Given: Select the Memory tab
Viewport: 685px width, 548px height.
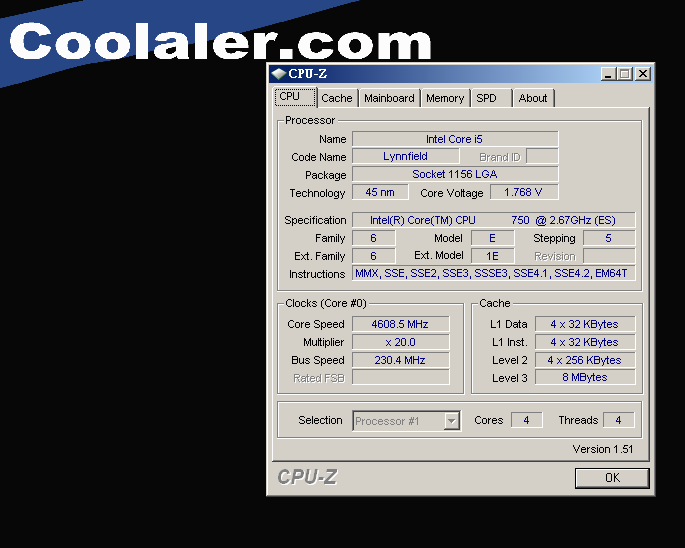Looking at the screenshot, I should 445,98.
